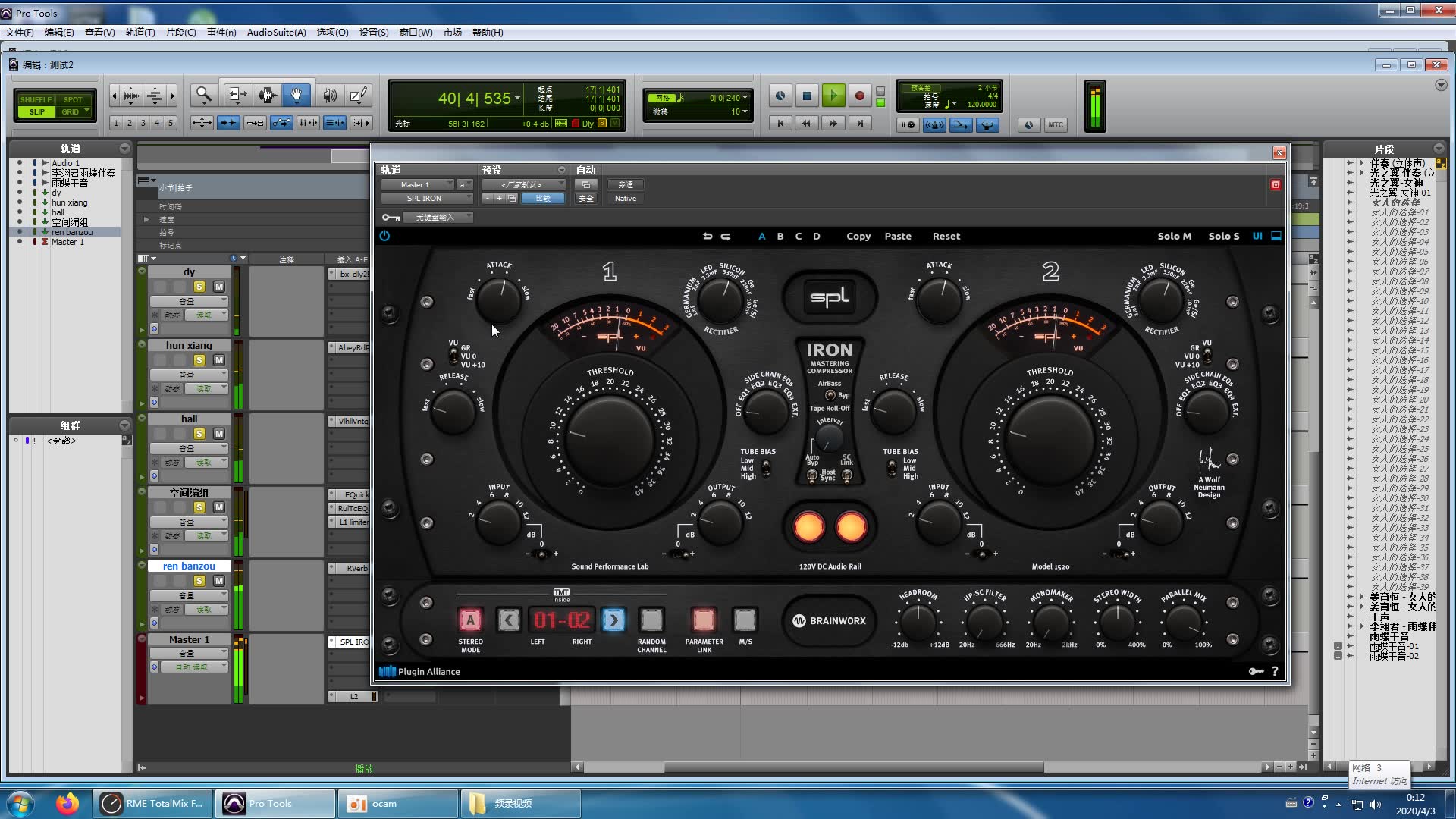Click the Go to End transport button

859,124
